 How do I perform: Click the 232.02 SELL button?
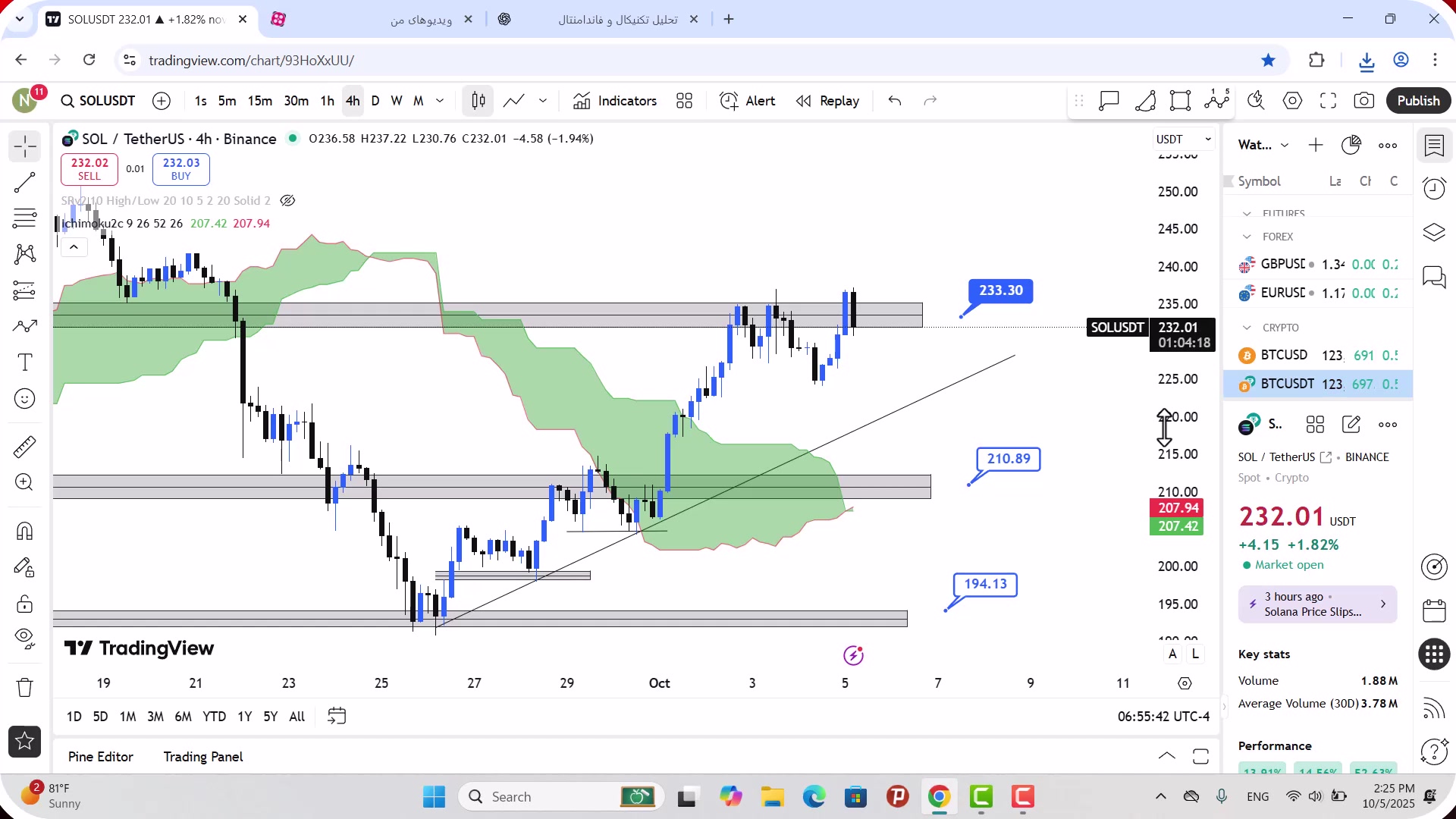pos(89,169)
